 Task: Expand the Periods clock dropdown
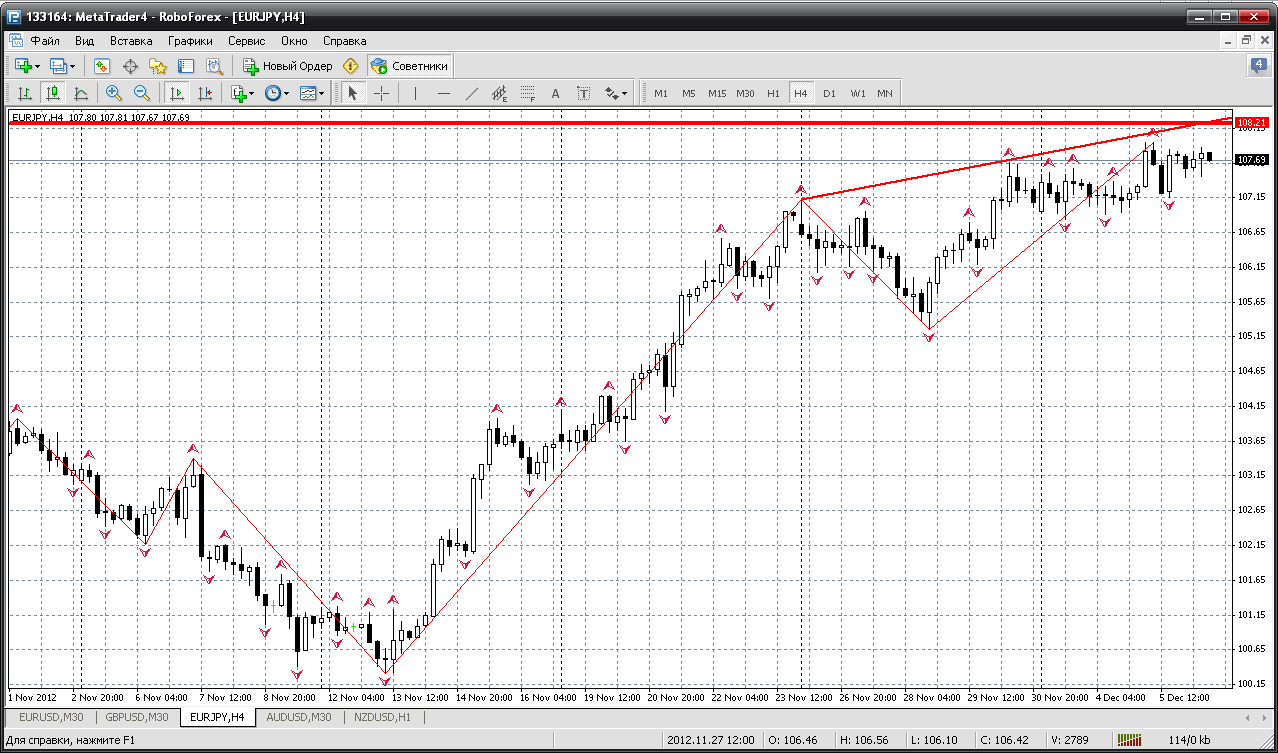pos(286,93)
